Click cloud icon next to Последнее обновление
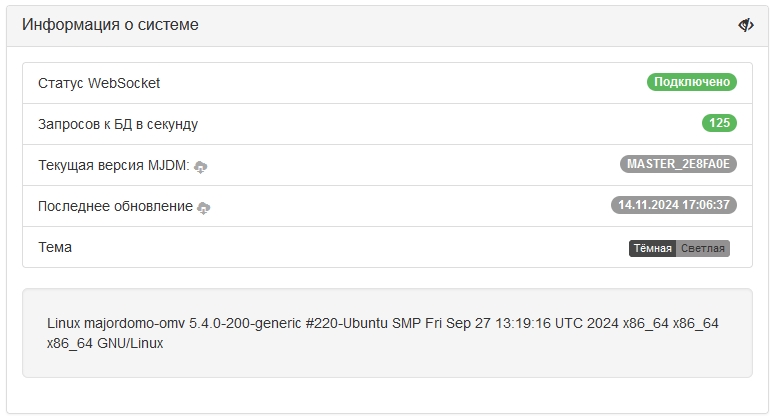 click(x=204, y=207)
